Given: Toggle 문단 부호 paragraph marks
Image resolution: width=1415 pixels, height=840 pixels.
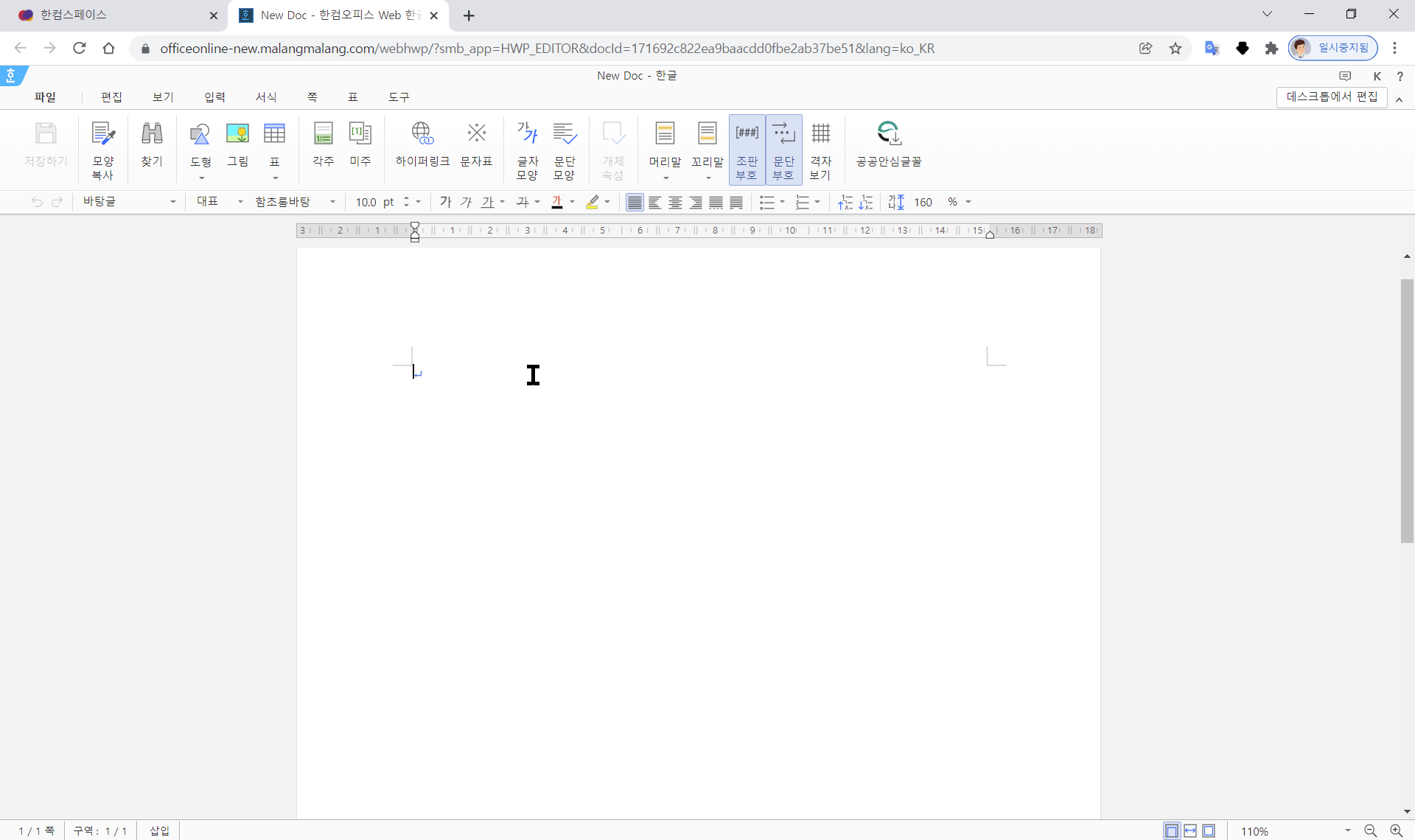Looking at the screenshot, I should tap(783, 149).
